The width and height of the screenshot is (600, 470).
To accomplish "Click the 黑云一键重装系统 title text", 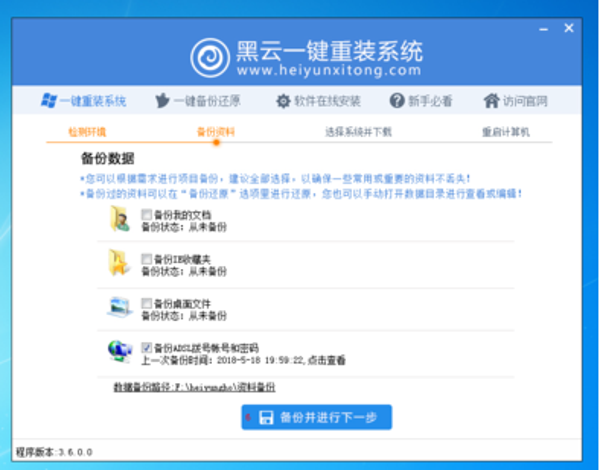I will pyautogui.click(x=329, y=51).
